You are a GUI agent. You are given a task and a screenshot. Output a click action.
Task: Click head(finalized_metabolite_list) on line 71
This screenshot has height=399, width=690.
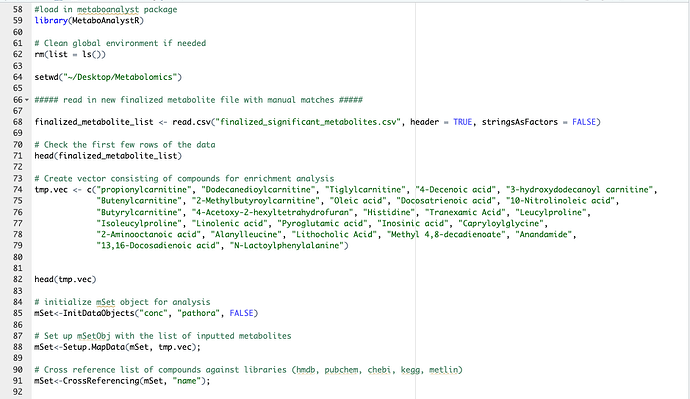[108, 156]
